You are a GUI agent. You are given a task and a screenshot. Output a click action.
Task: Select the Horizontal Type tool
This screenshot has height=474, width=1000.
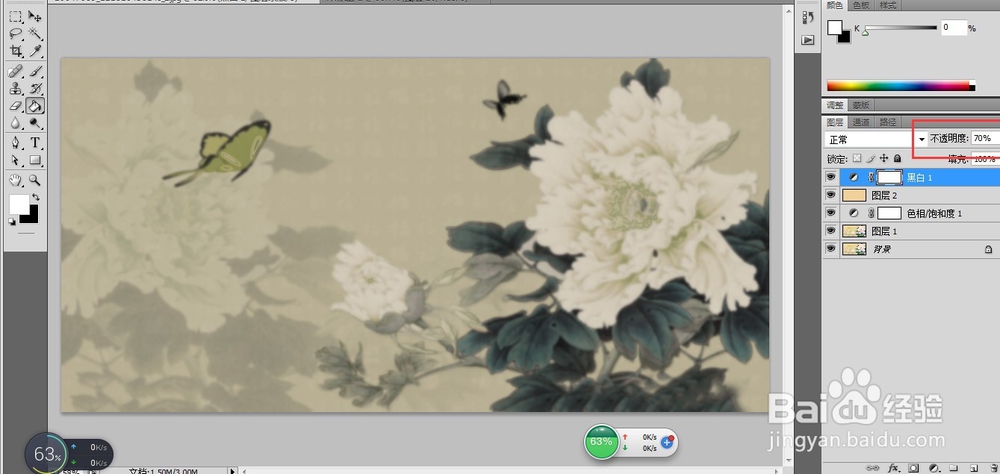pos(35,142)
